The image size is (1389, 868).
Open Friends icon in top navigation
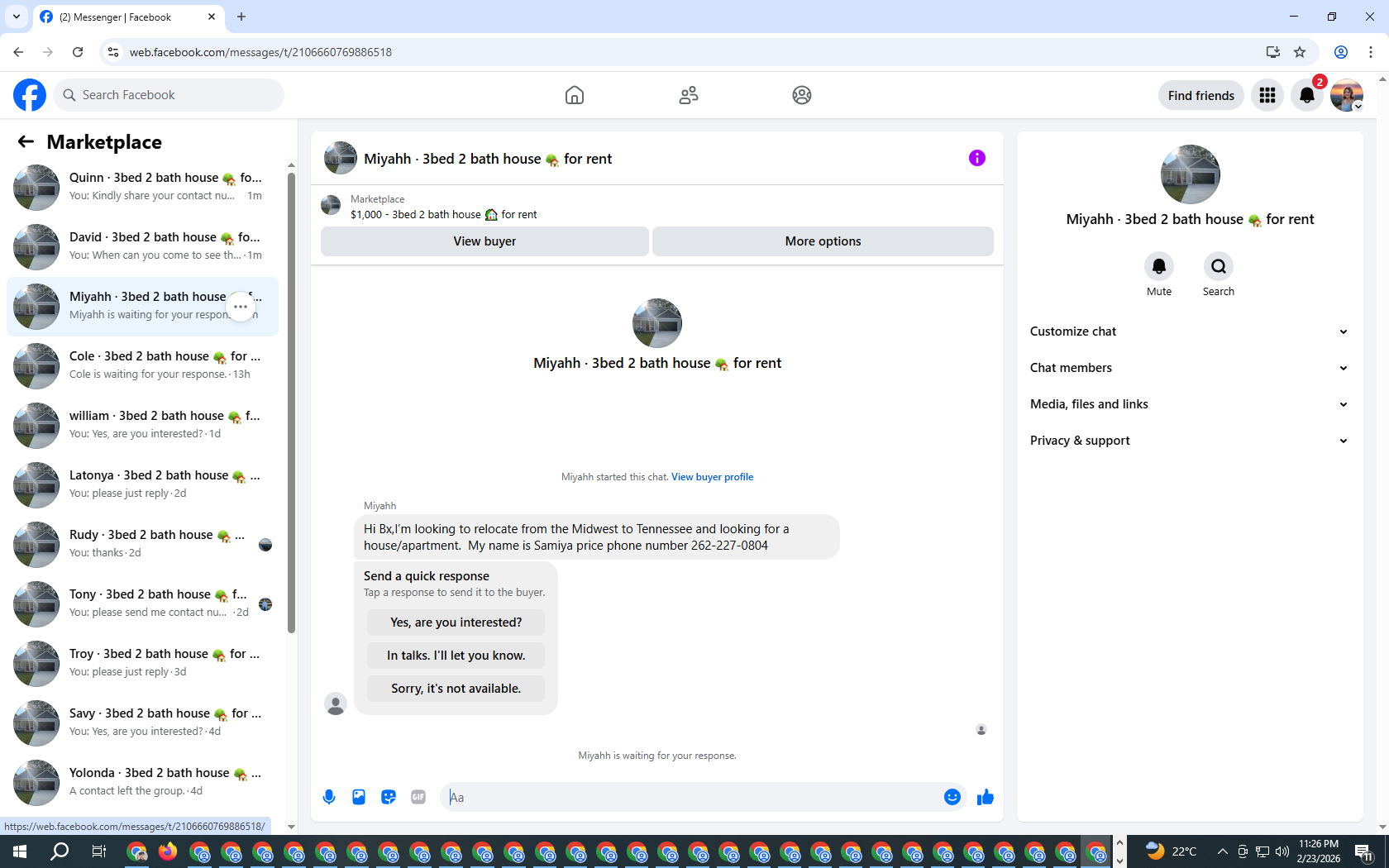tap(689, 95)
